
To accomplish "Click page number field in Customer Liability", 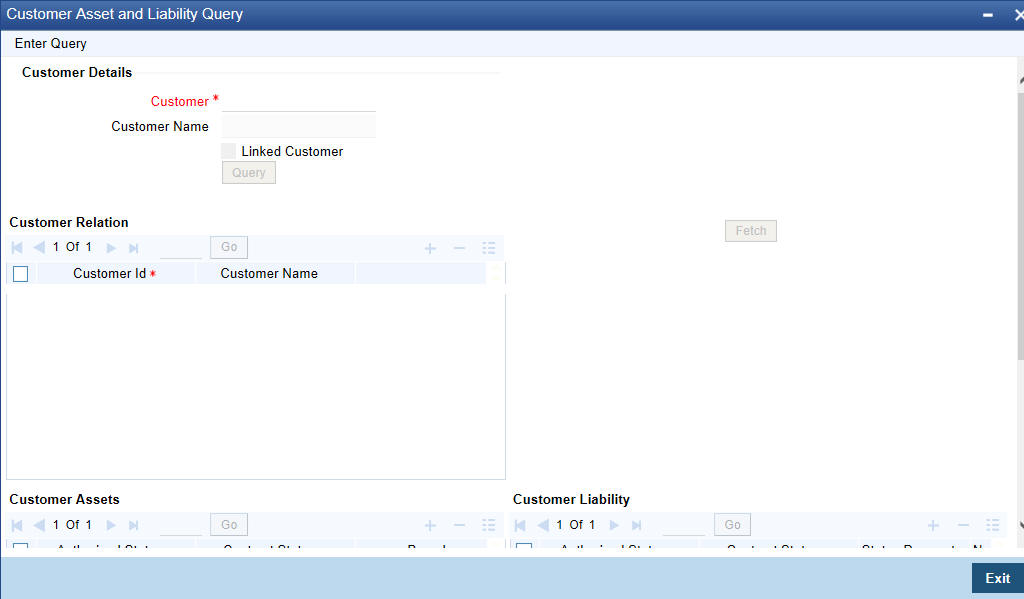I will [x=684, y=525].
